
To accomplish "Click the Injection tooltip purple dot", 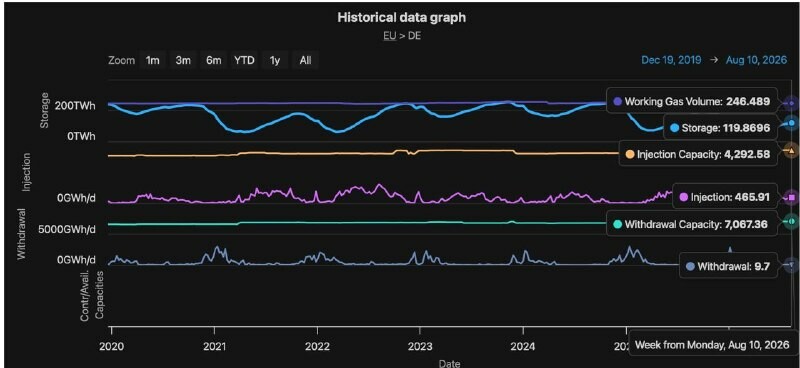I will 684,197.
